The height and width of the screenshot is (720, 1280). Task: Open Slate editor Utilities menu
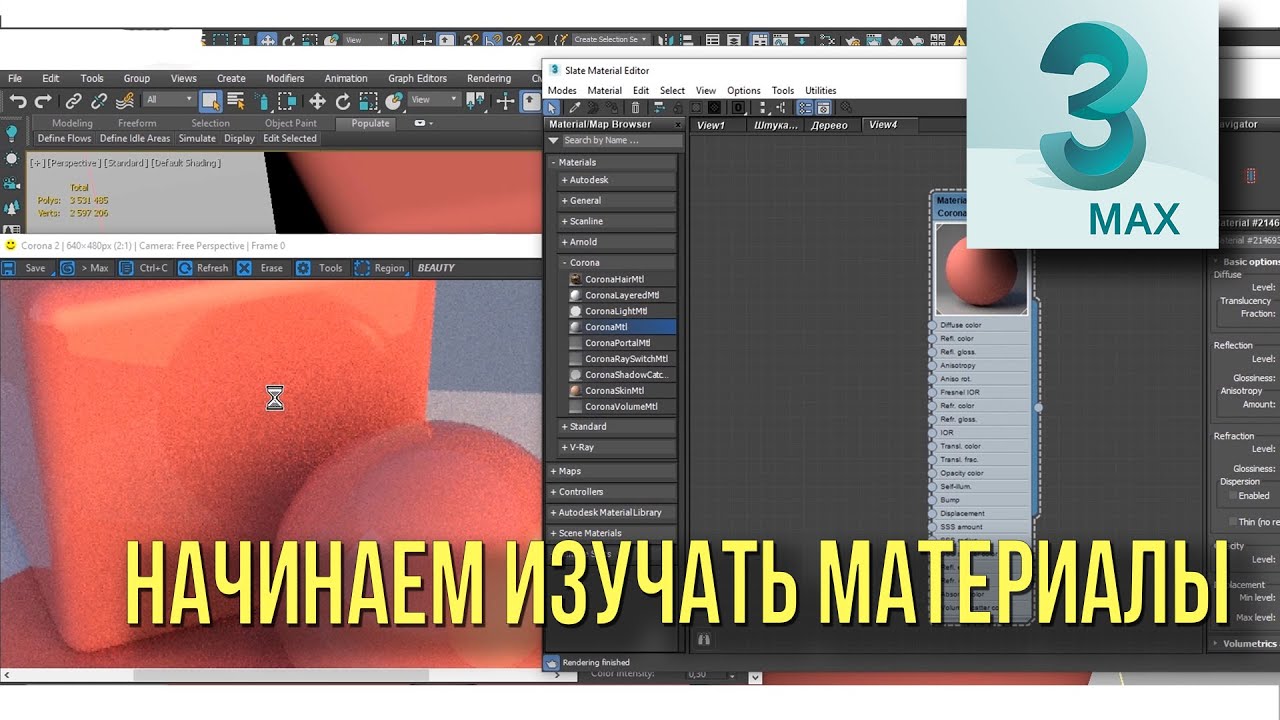coord(820,90)
